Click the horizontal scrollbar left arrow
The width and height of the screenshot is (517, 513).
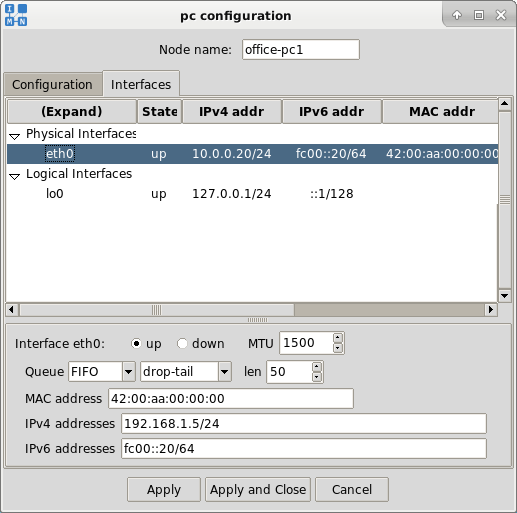12,310
